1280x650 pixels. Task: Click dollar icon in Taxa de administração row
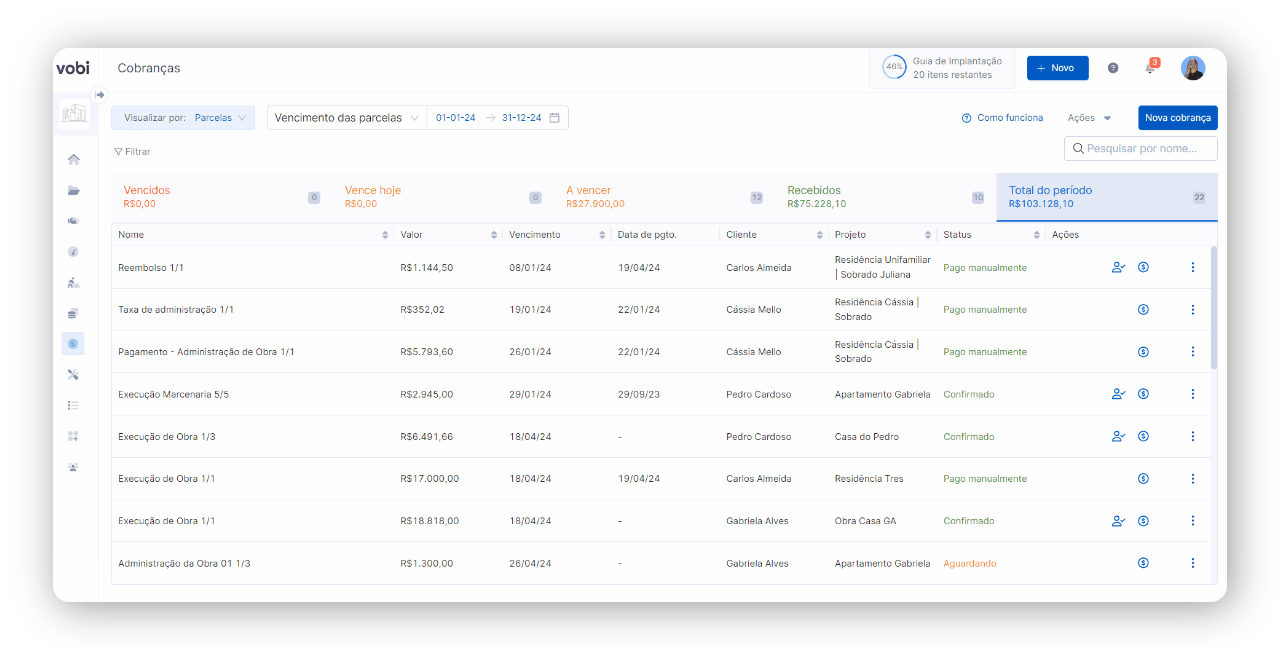click(x=1143, y=310)
